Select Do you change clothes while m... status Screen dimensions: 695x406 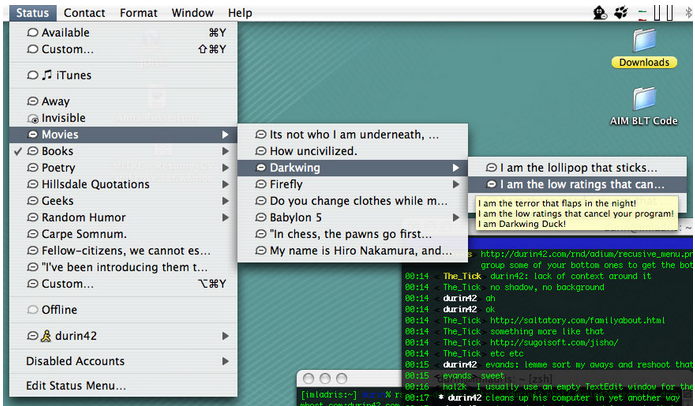click(x=353, y=201)
